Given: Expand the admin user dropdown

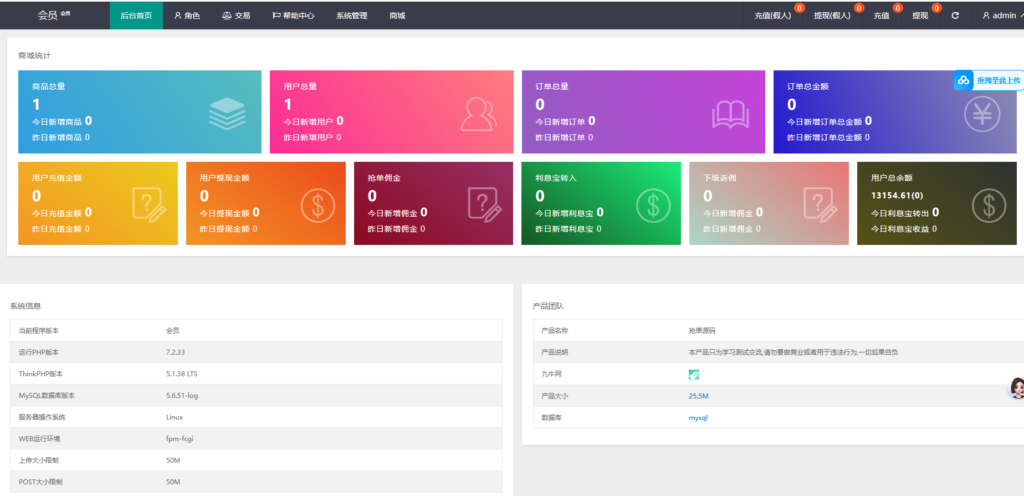Looking at the screenshot, I should (1000, 16).
